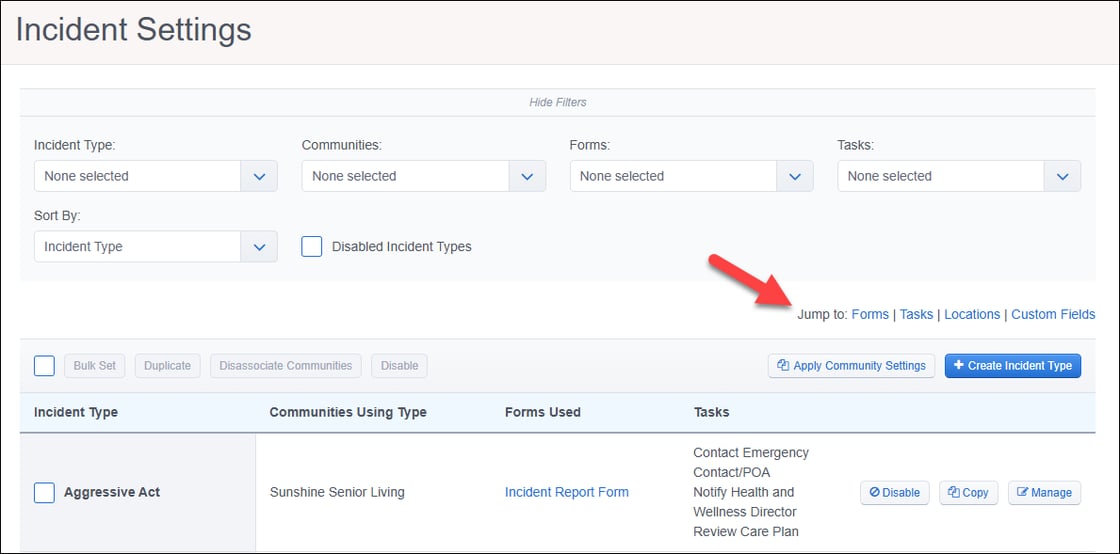Enable the Disabled Incident Types checkbox

click(311, 246)
